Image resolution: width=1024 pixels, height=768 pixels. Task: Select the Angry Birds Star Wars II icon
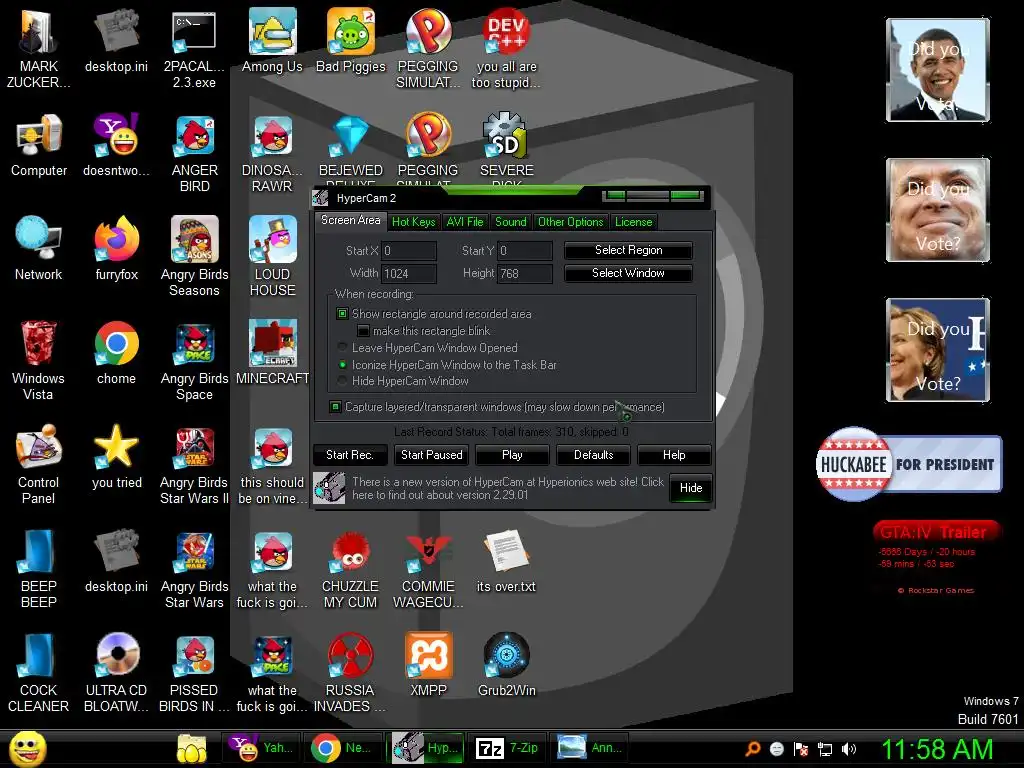click(195, 464)
